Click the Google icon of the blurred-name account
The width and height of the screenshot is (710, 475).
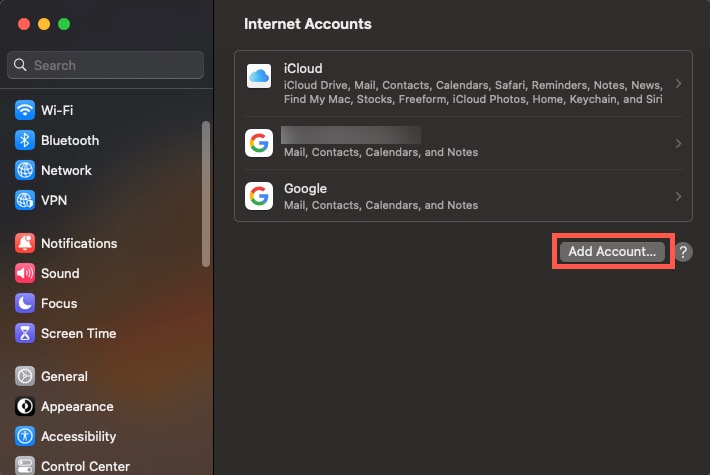[259, 143]
